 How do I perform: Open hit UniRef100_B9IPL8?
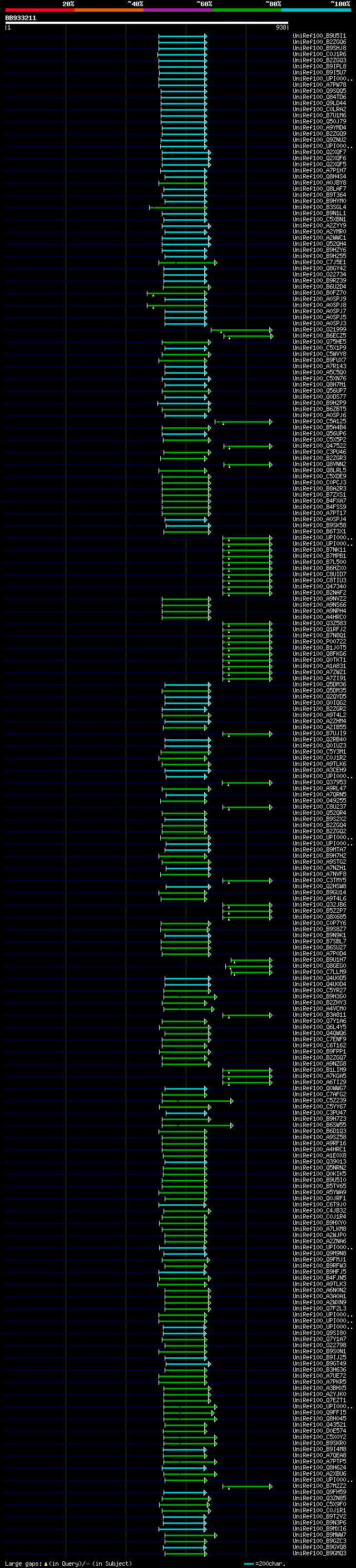pyautogui.click(x=319, y=66)
